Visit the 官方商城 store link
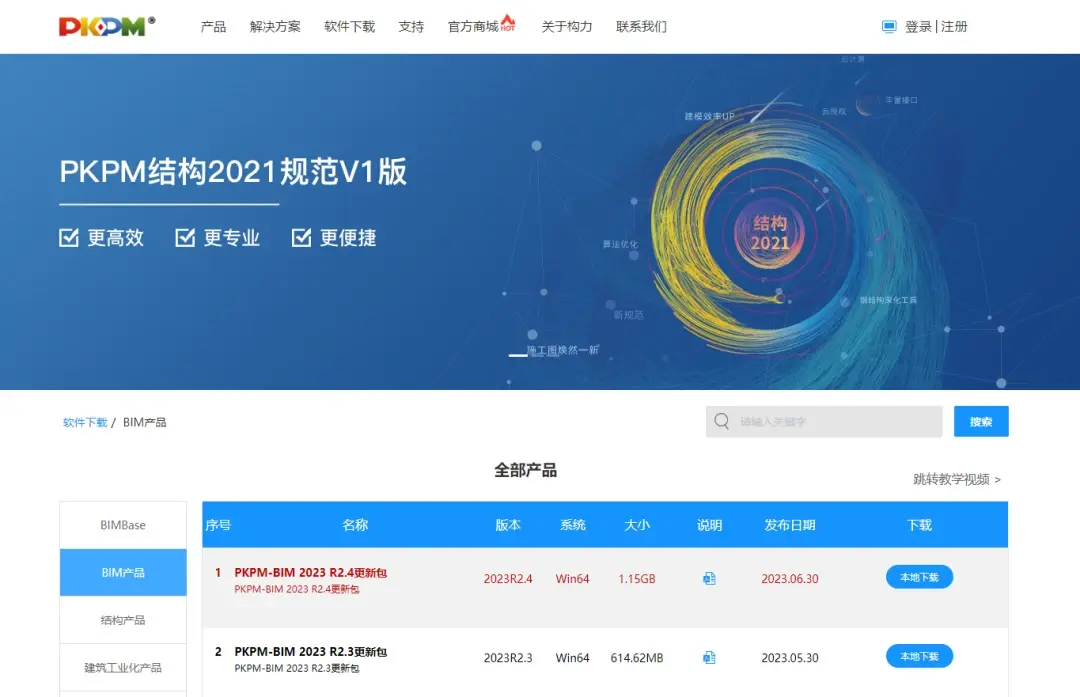The height and width of the screenshot is (697, 1080). [473, 27]
